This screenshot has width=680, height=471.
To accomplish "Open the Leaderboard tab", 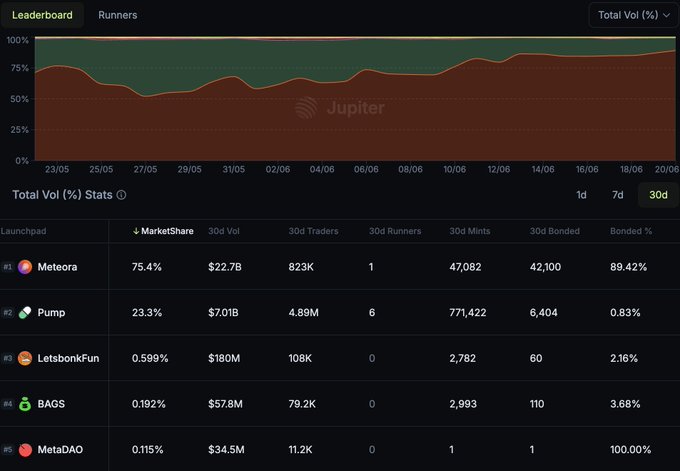I will tap(42, 15).
